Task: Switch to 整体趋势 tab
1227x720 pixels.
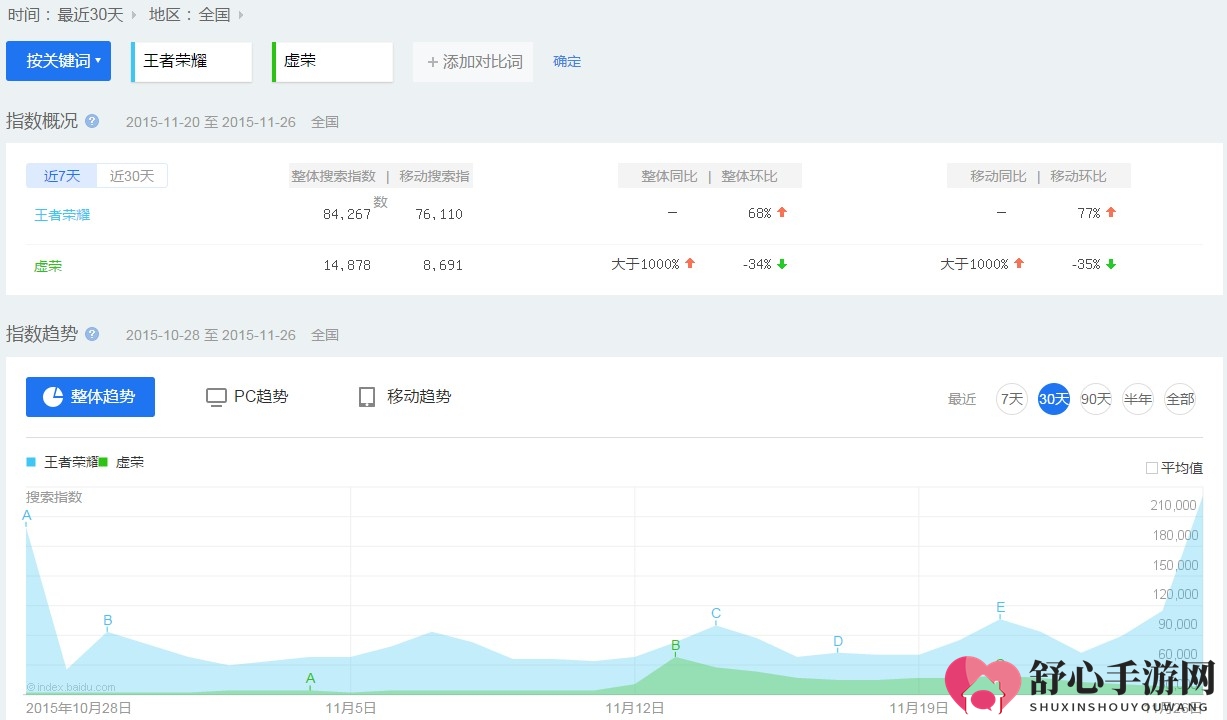Action: 90,397
